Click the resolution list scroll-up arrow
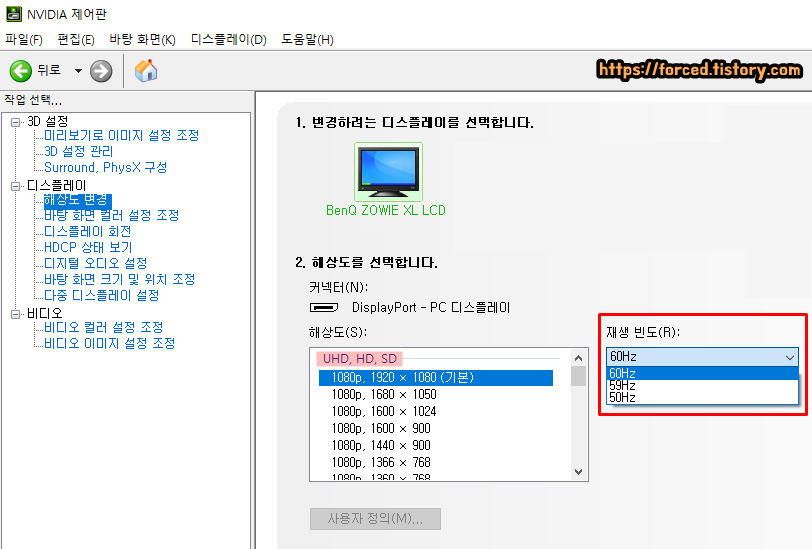Viewport: 812px width, 549px height. 578,358
